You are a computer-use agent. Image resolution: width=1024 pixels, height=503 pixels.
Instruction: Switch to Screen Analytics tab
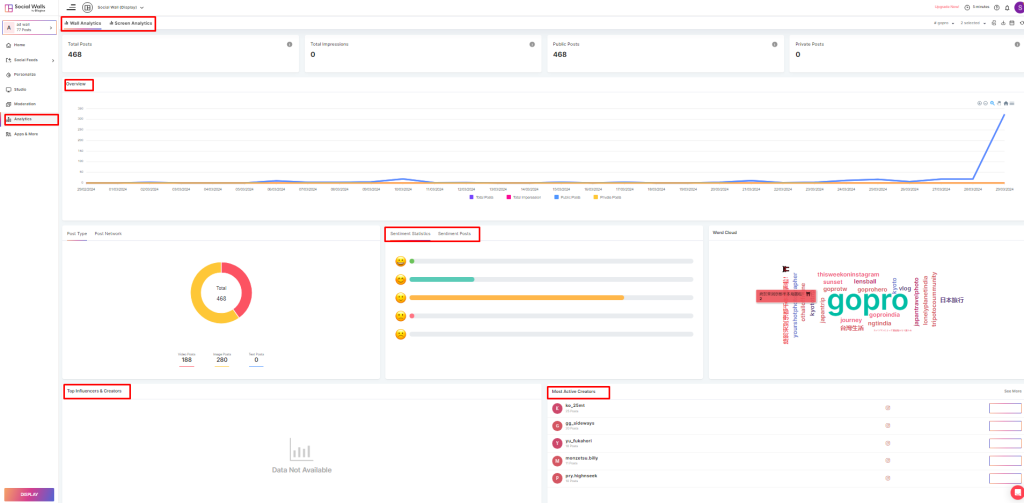(x=131, y=23)
